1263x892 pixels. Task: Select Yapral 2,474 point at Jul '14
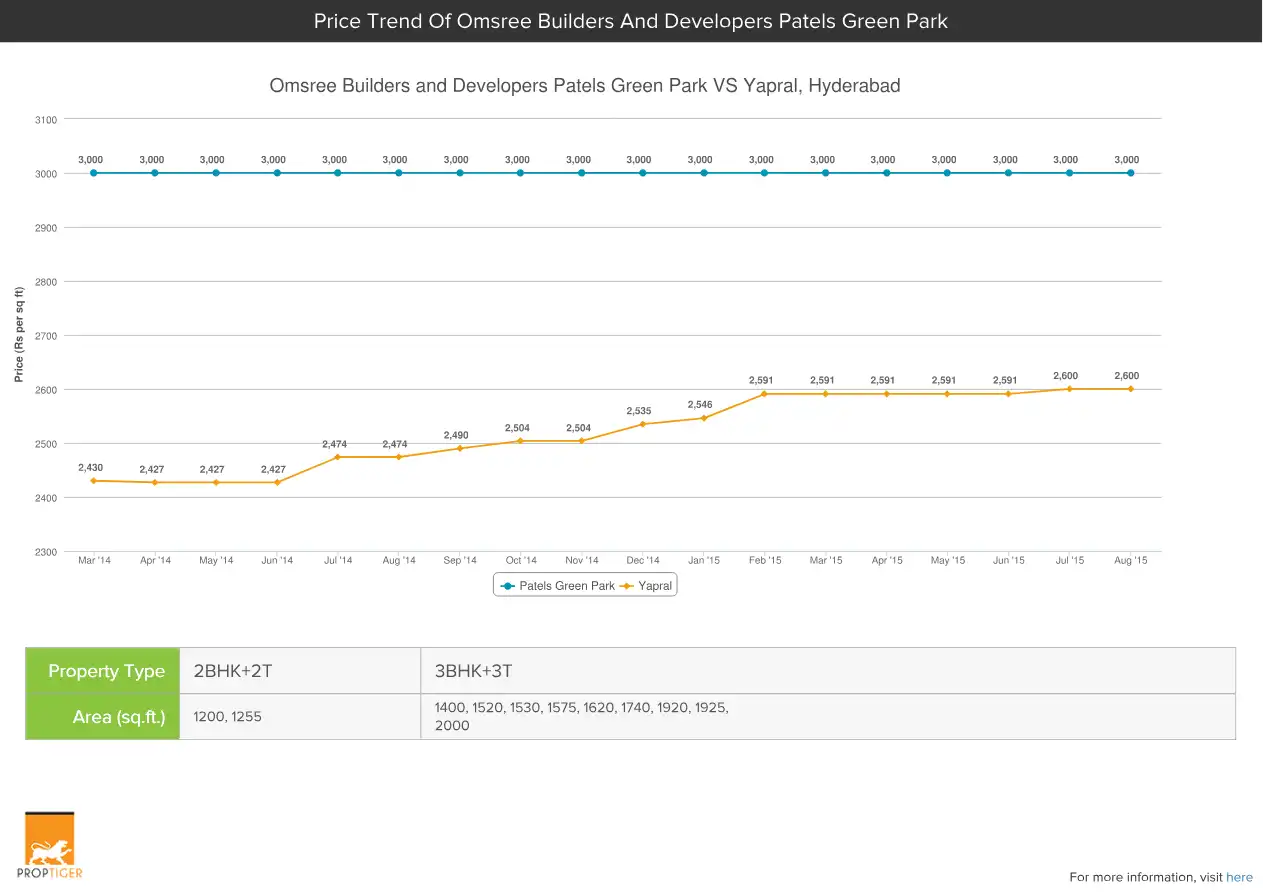[x=338, y=457]
